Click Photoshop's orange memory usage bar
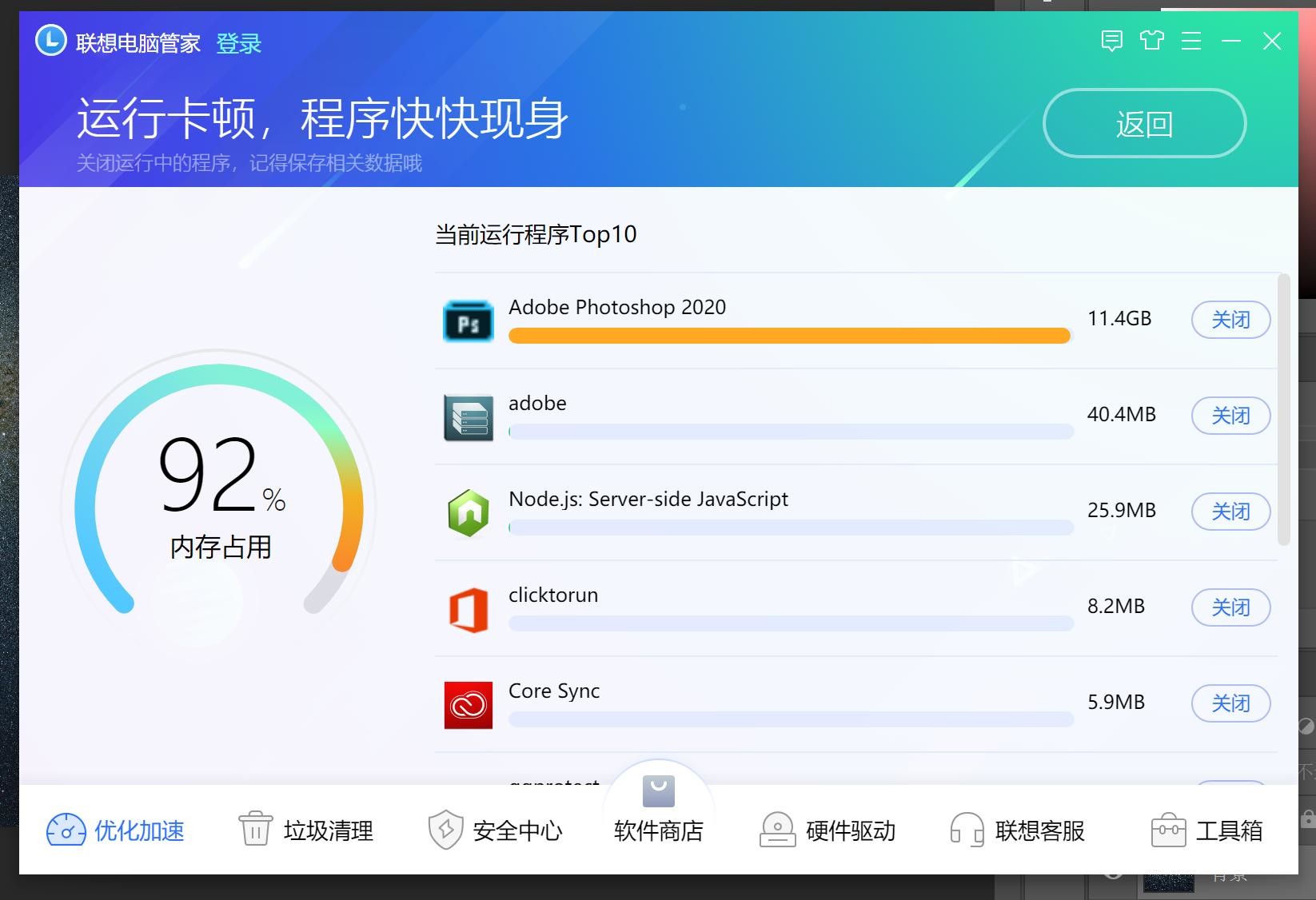The width and height of the screenshot is (1316, 900). pyautogui.click(x=788, y=336)
